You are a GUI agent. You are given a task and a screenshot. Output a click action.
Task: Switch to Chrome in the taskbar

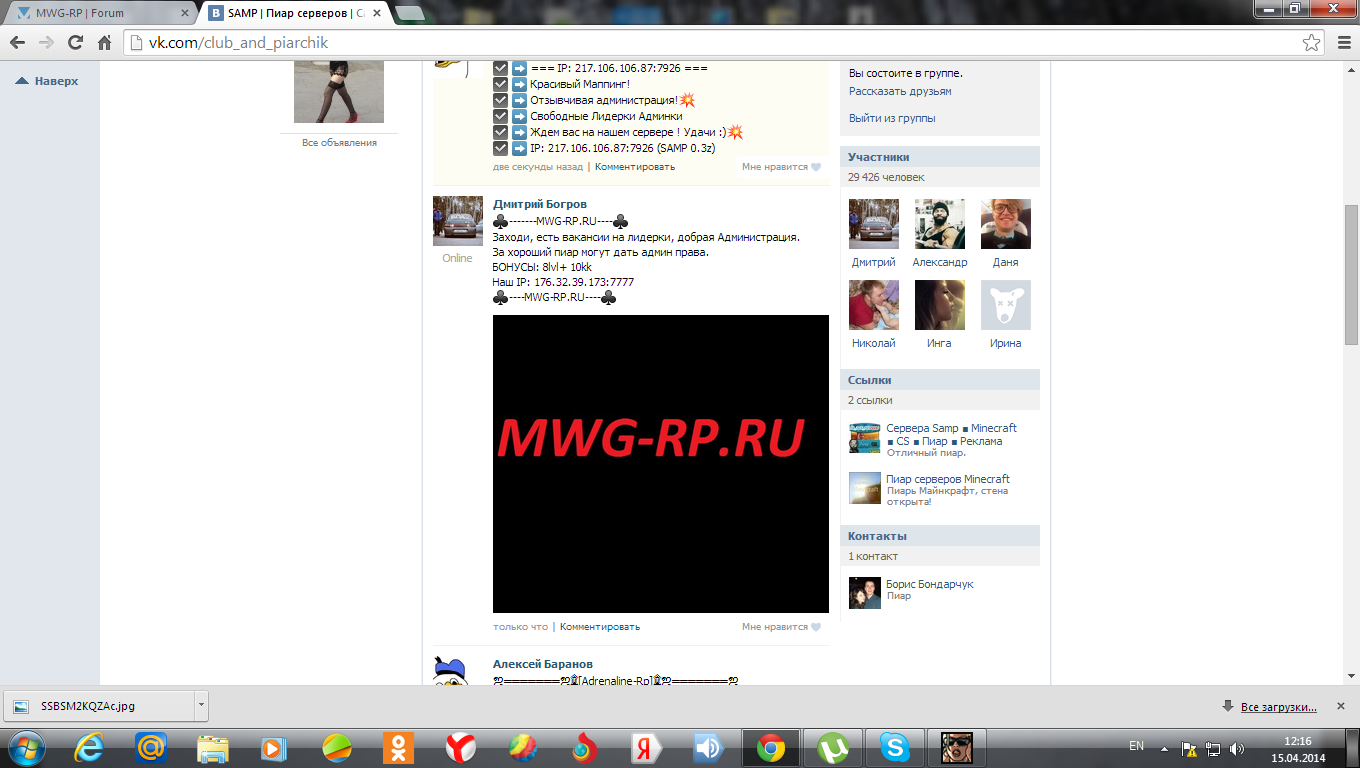tap(770, 748)
